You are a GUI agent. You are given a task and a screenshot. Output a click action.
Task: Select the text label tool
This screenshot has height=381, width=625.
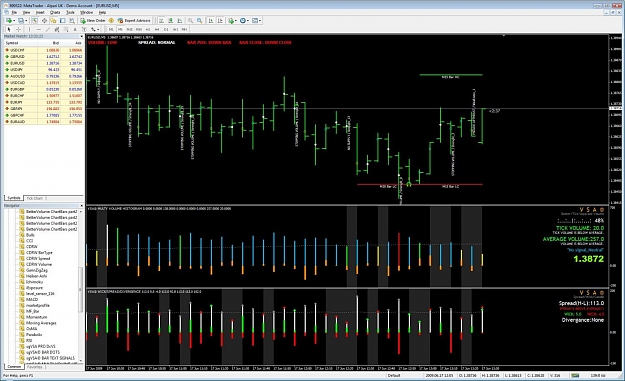(x=84, y=29)
